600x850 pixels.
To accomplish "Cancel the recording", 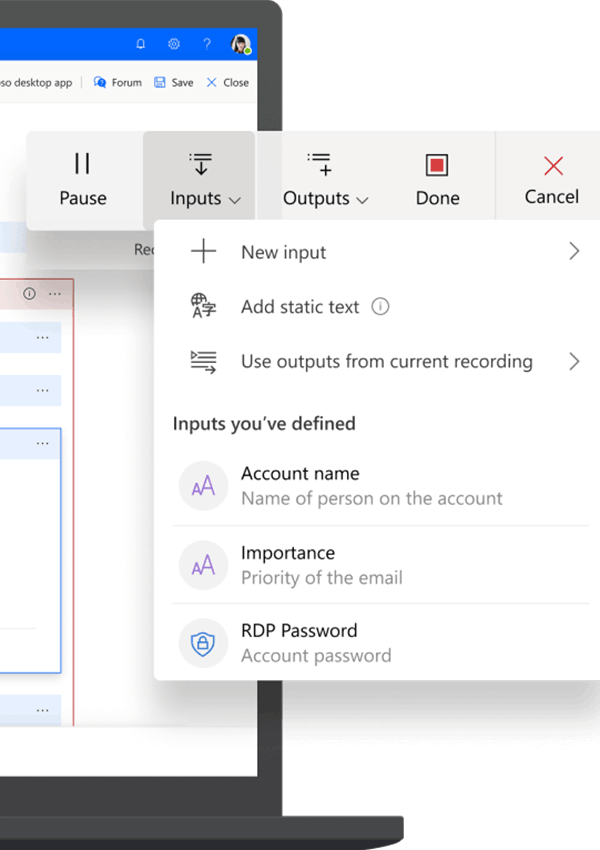I will tap(552, 180).
